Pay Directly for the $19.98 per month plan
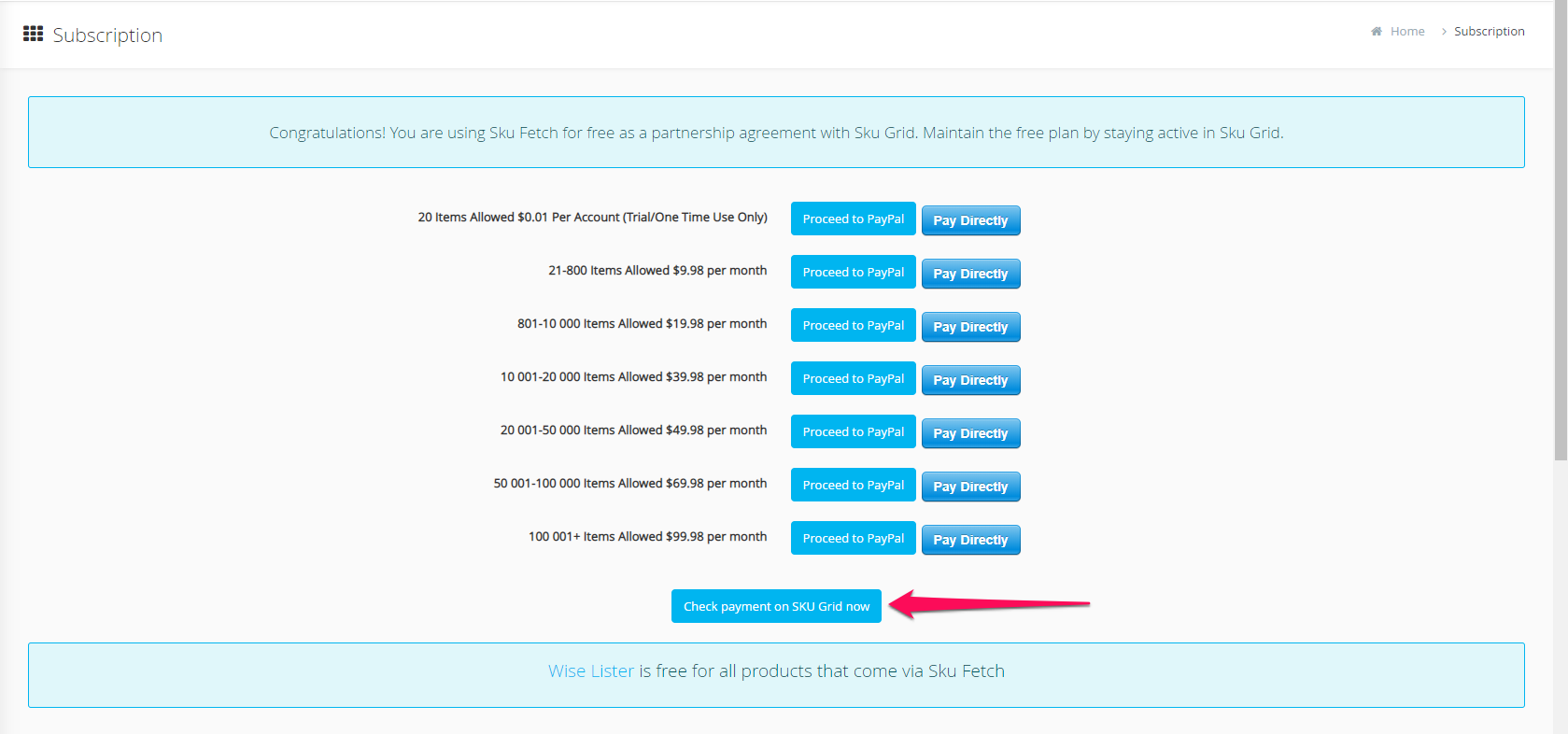Screen dimensions: 1568x734 point(970,327)
